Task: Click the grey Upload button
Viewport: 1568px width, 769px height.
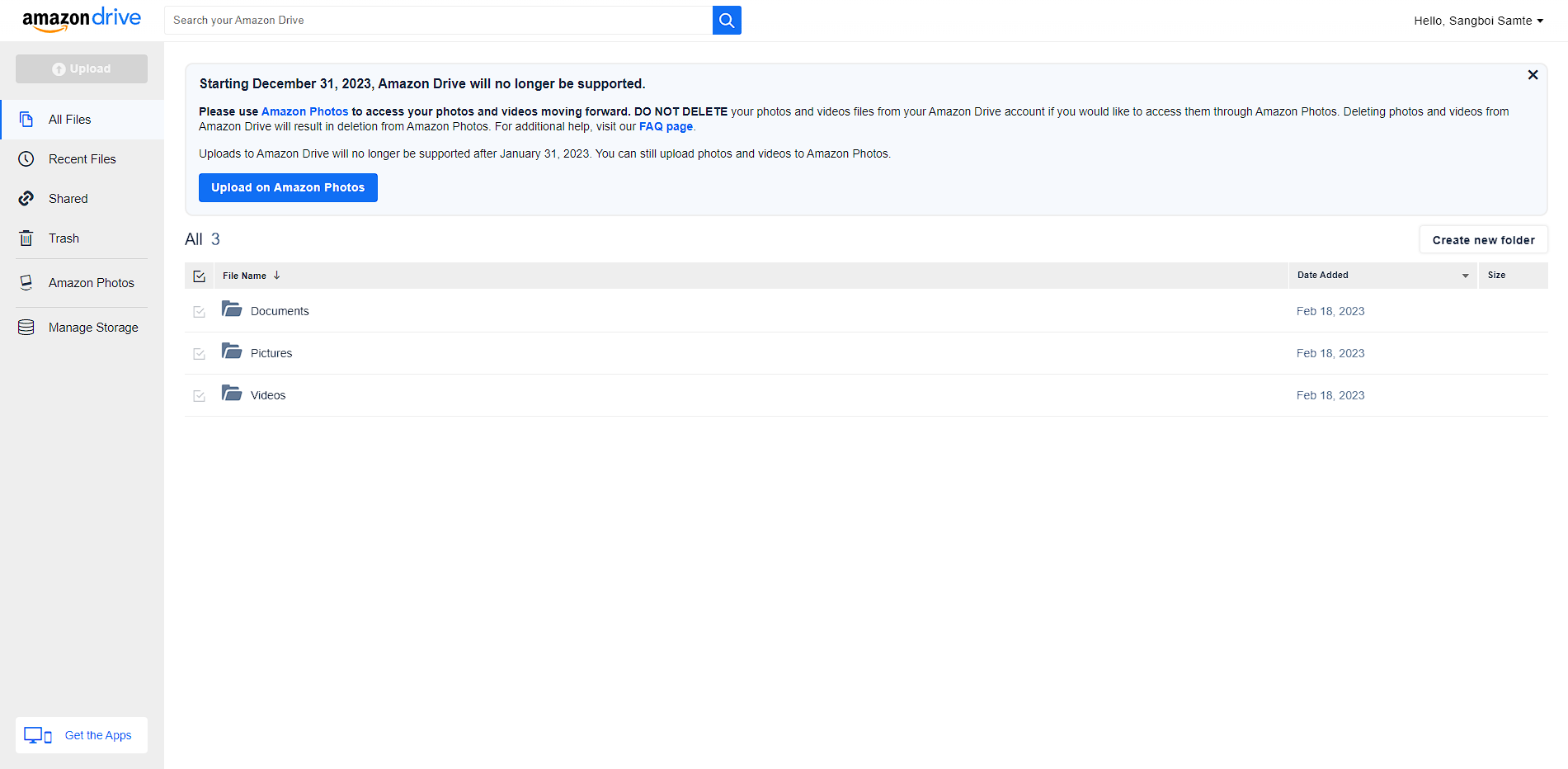Action: [82, 68]
